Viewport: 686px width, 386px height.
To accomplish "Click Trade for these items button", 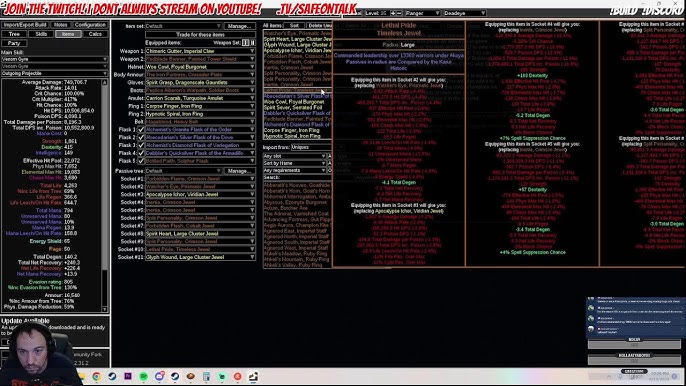I will [x=200, y=34].
